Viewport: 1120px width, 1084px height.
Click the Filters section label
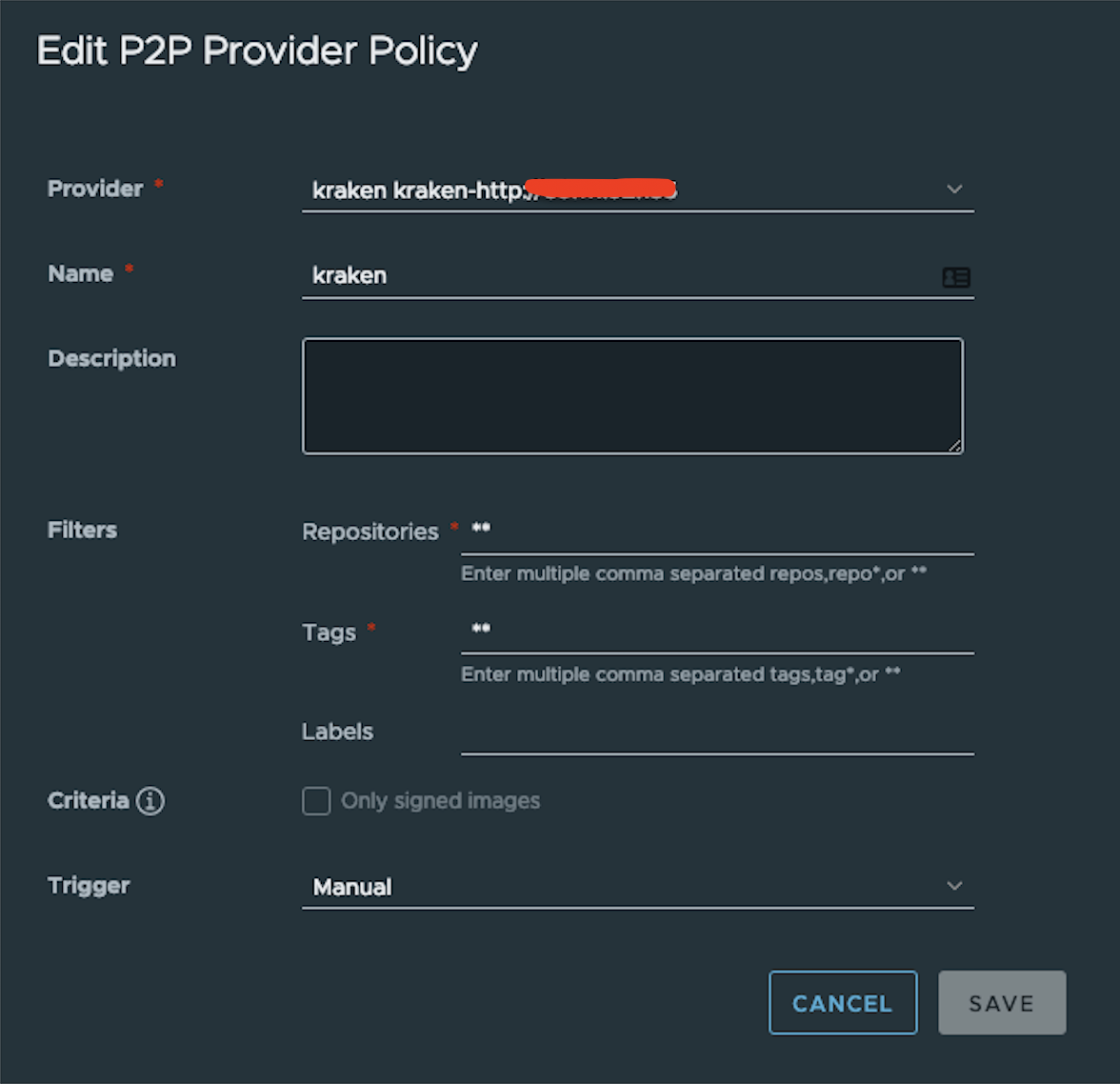click(x=81, y=530)
